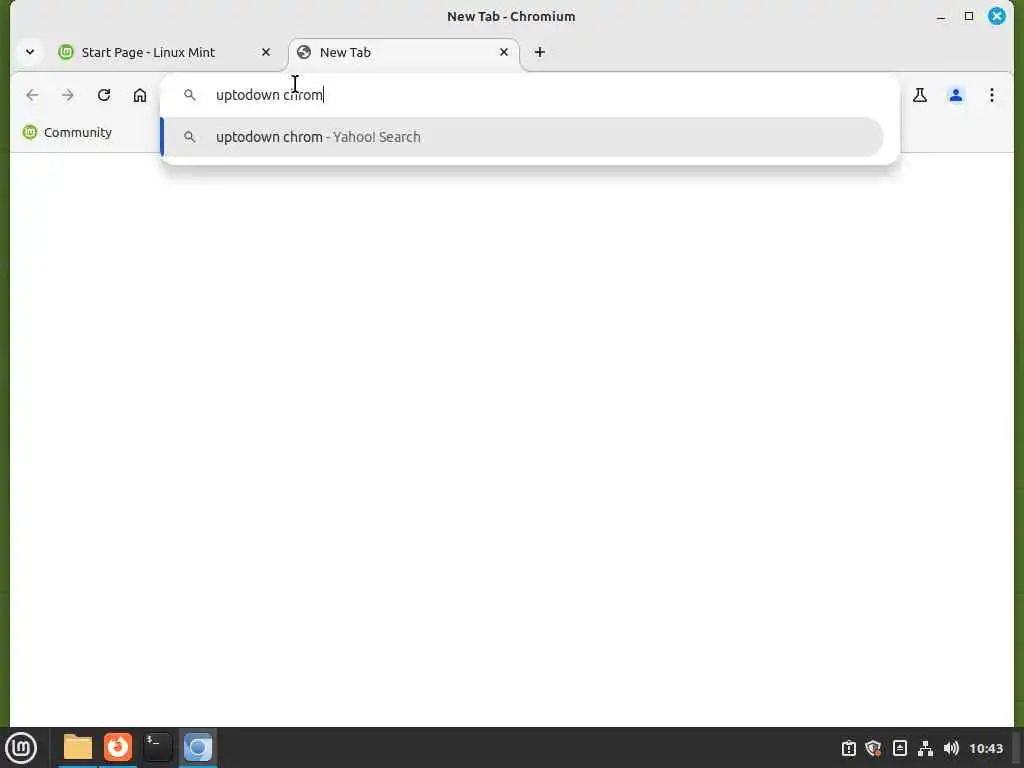1024x768 pixels.
Task: Maximize the Chromium window
Action: (968, 16)
